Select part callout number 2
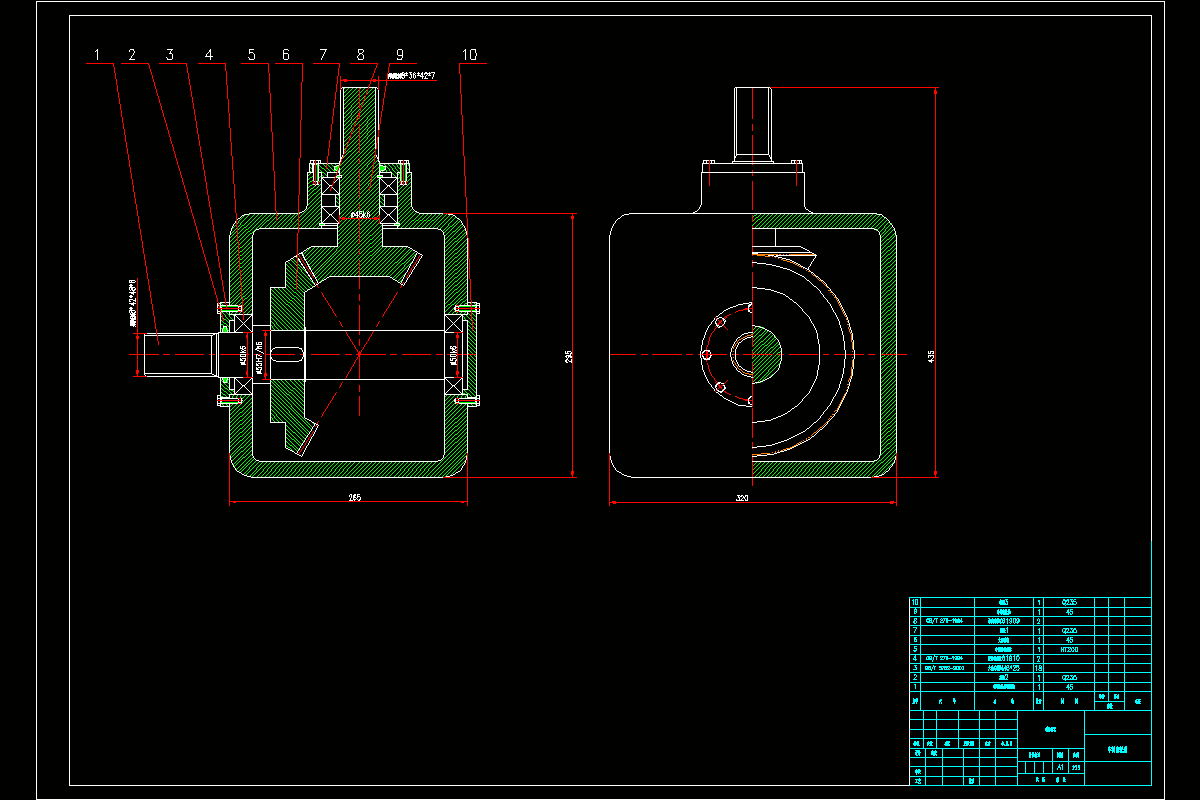The image size is (1200, 800). click(x=131, y=54)
